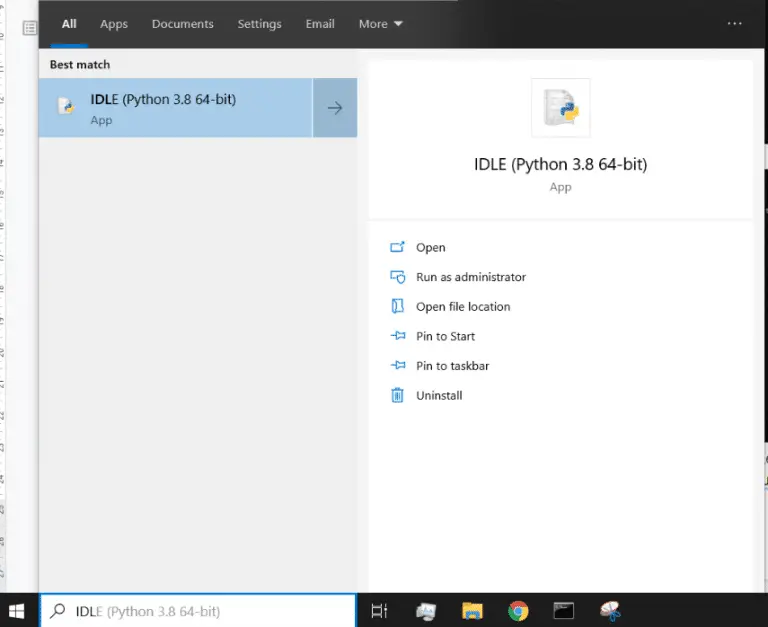Click the Windows Start button
768x627 pixels.
(x=17, y=610)
